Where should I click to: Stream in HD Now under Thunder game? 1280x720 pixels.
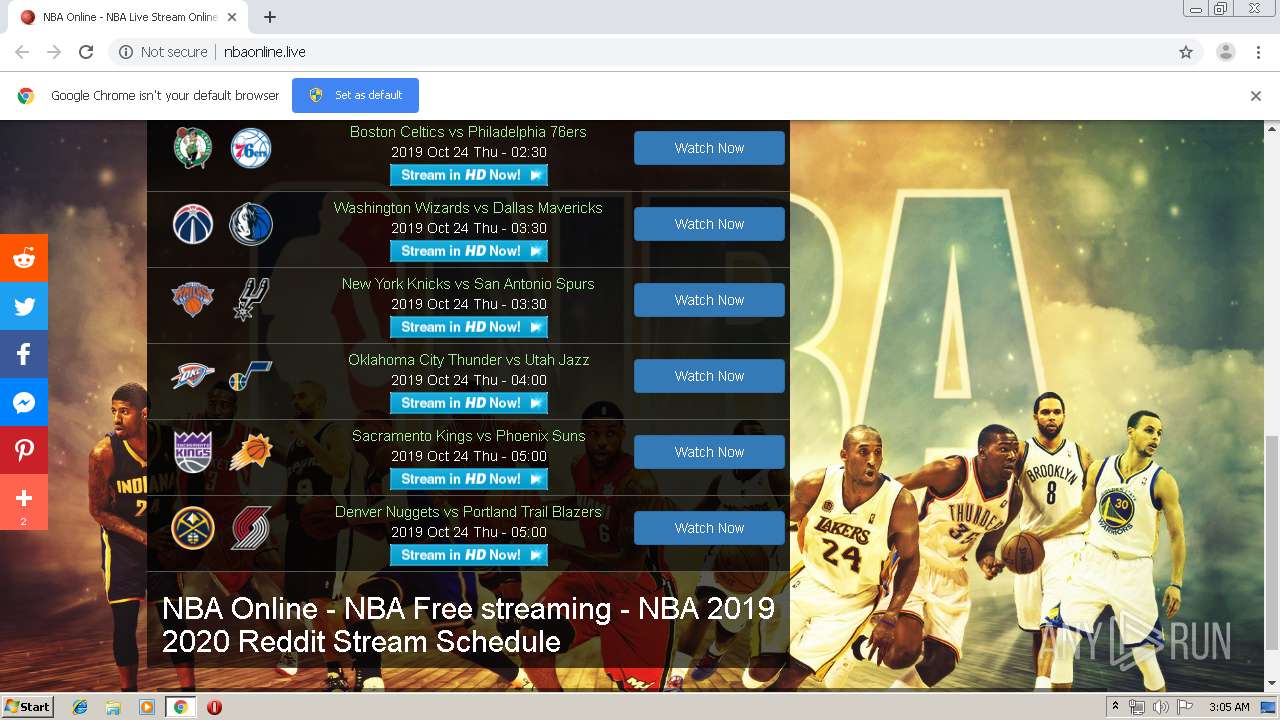pyautogui.click(x=469, y=403)
